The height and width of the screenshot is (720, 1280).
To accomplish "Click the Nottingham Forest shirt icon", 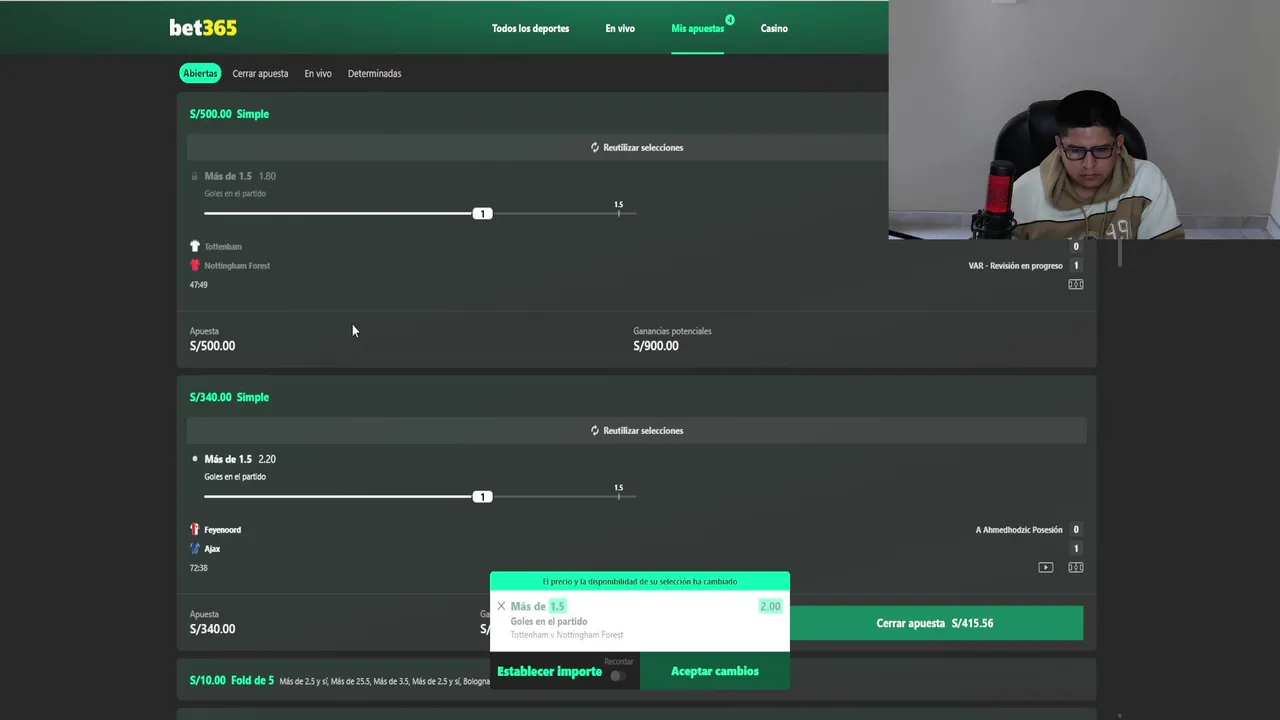I will point(195,265).
